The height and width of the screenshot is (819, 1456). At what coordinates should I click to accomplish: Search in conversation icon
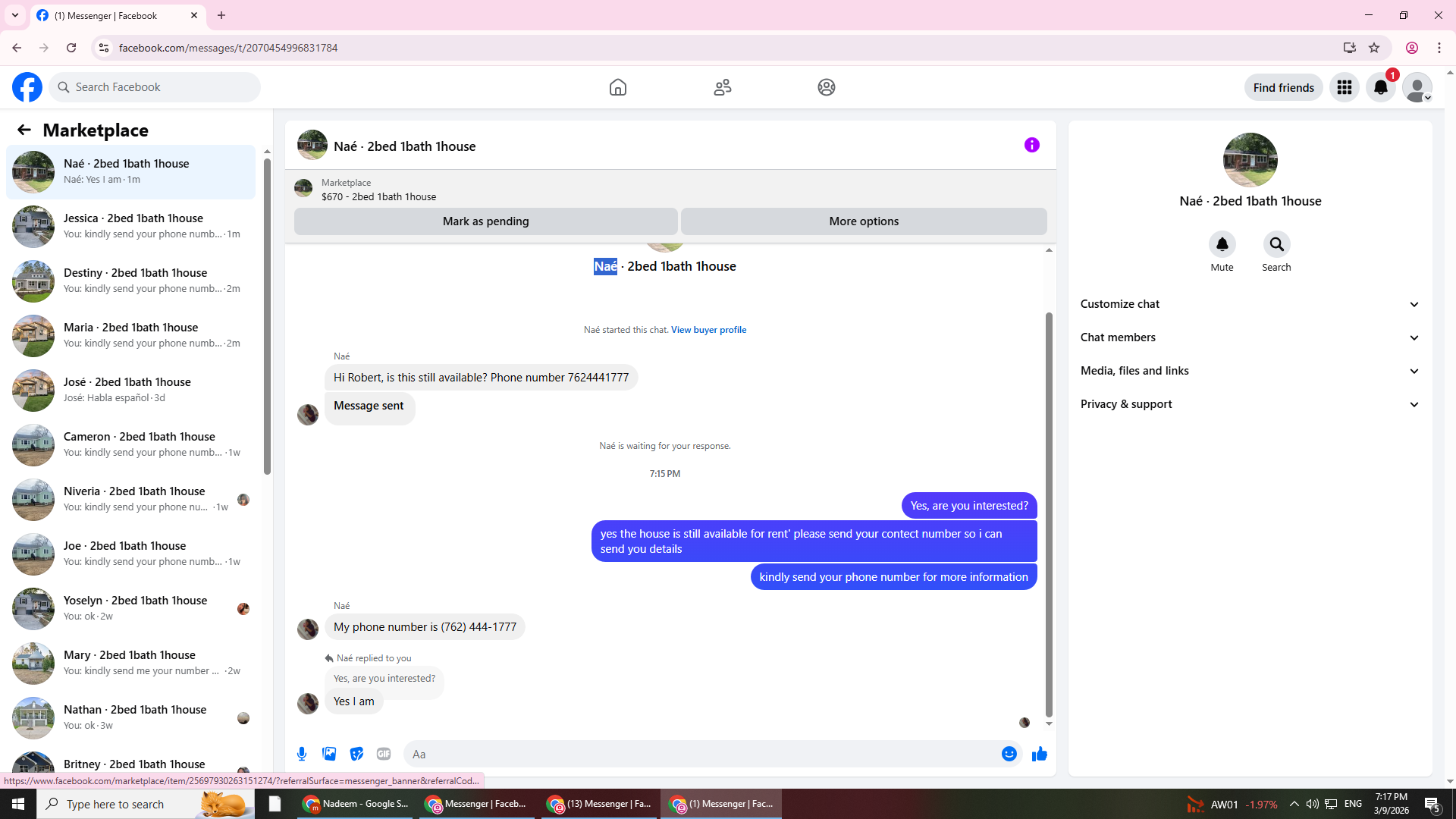[1276, 244]
